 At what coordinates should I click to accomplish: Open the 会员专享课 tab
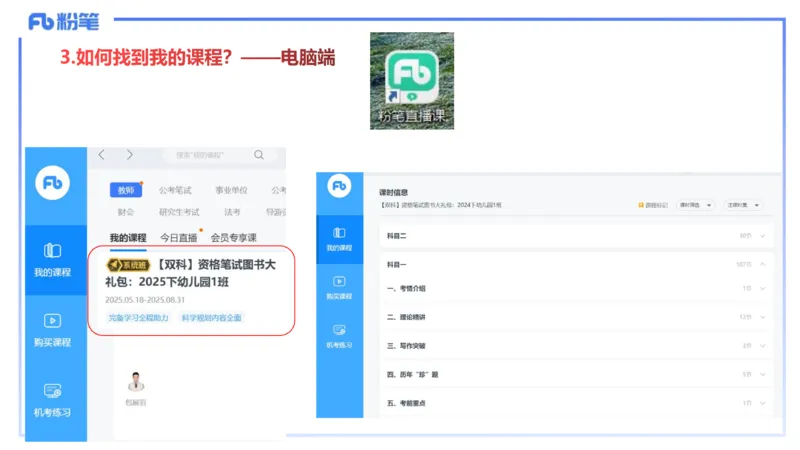234,238
